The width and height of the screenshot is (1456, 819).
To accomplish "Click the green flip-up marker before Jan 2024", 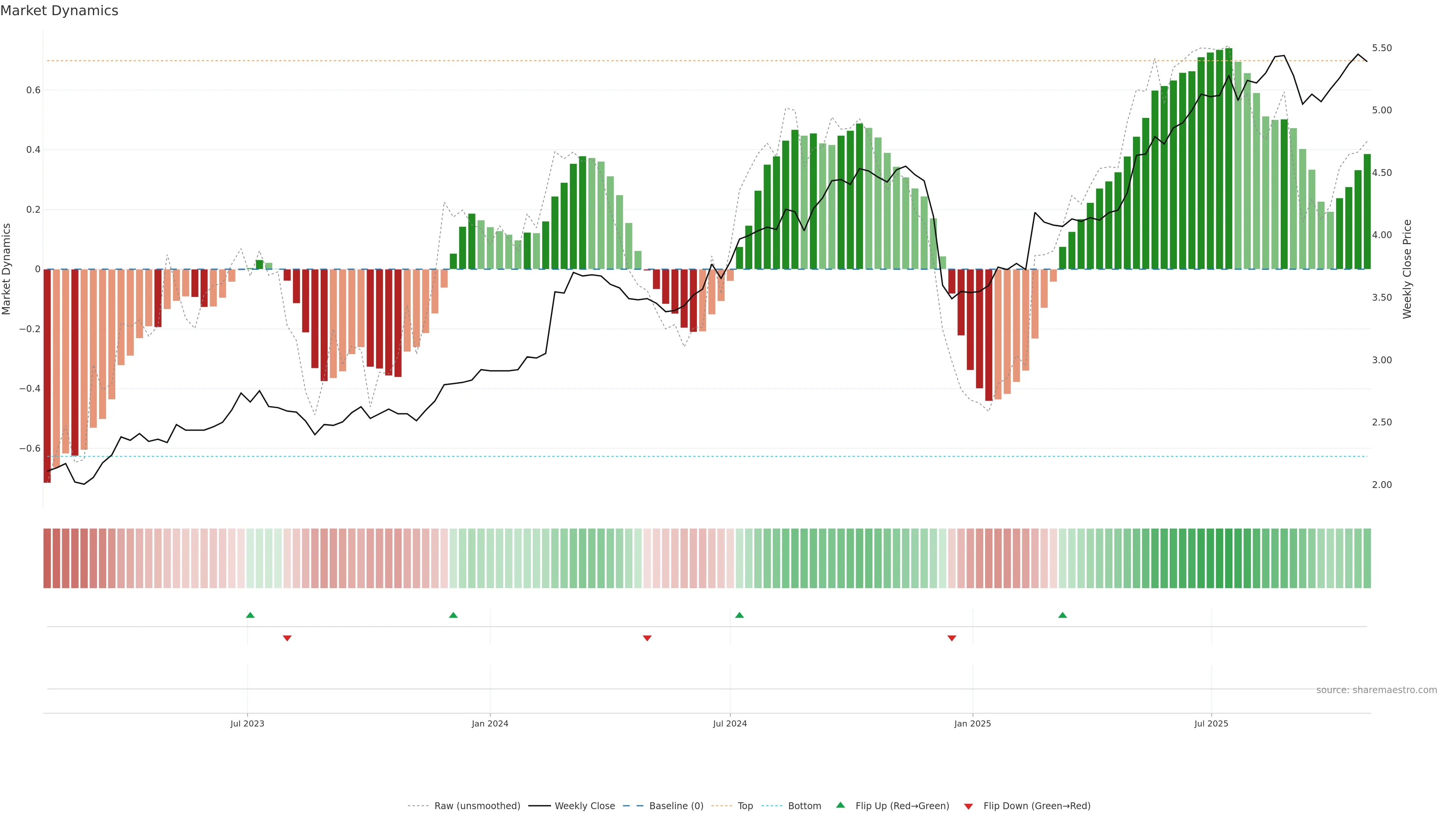I will 453,615.
